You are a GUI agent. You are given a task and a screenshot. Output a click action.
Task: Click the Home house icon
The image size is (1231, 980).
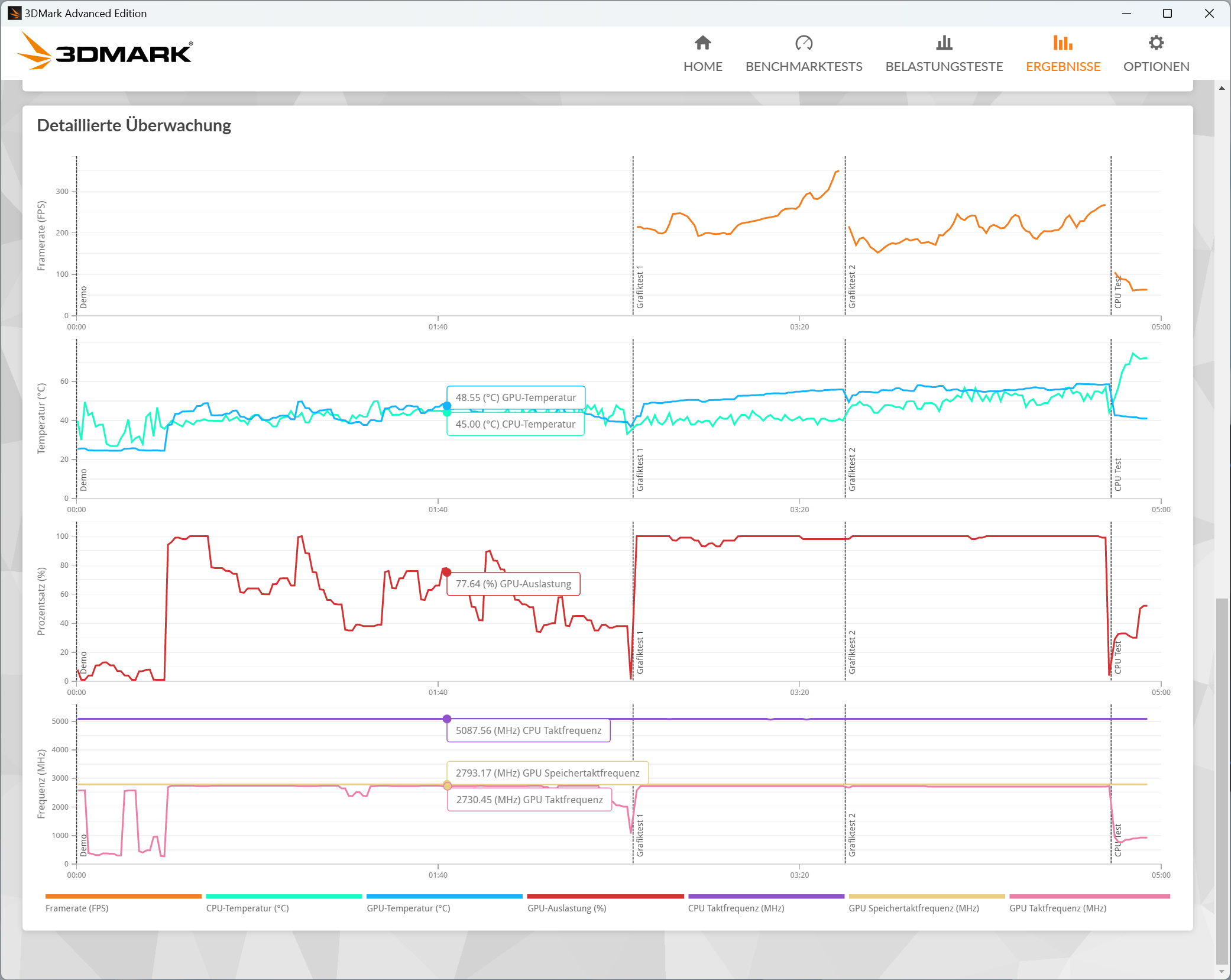(x=702, y=43)
